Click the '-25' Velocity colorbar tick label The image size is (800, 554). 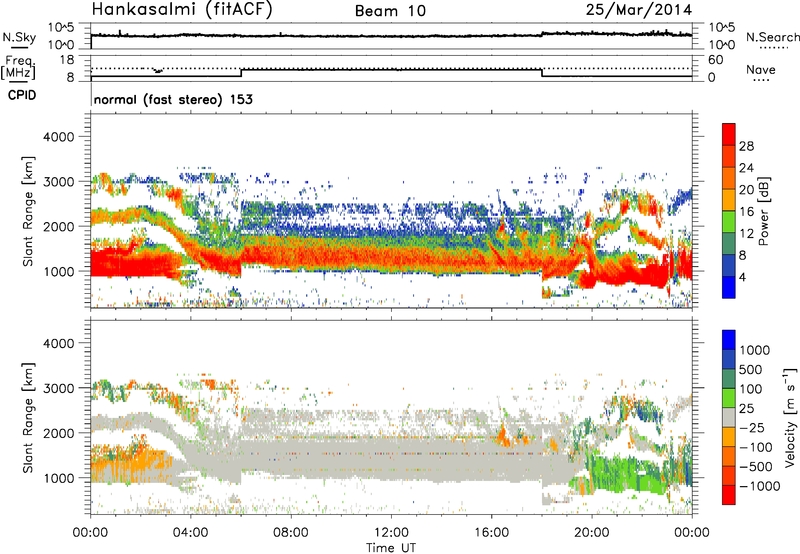click(751, 427)
